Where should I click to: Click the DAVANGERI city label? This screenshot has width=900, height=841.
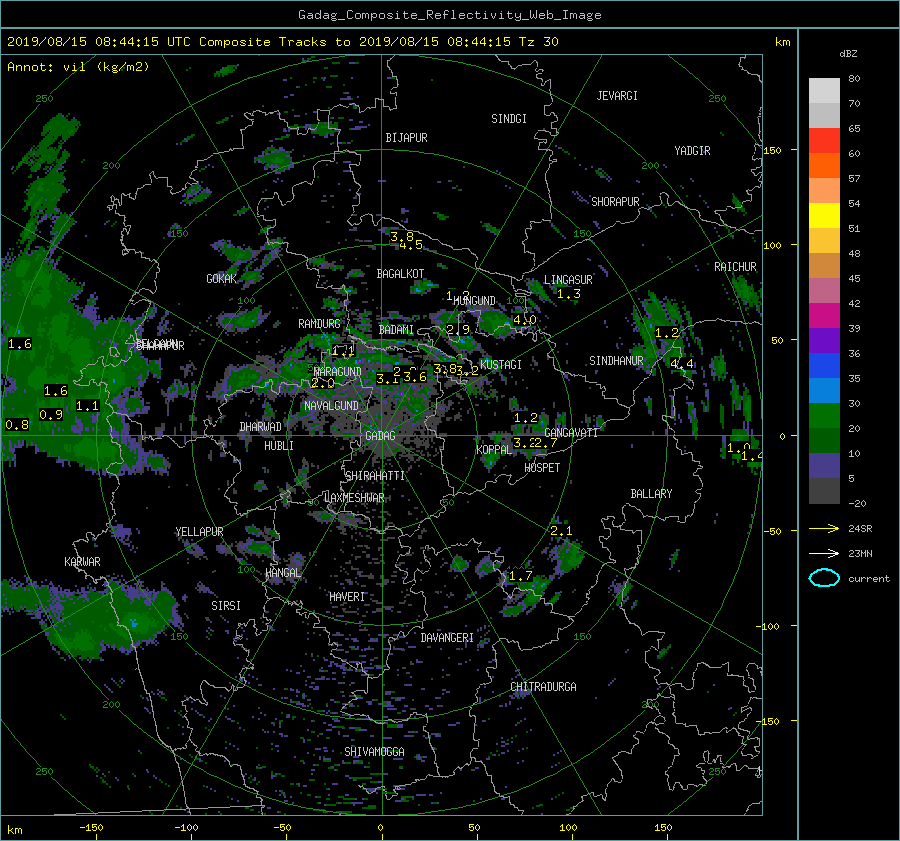click(x=447, y=638)
